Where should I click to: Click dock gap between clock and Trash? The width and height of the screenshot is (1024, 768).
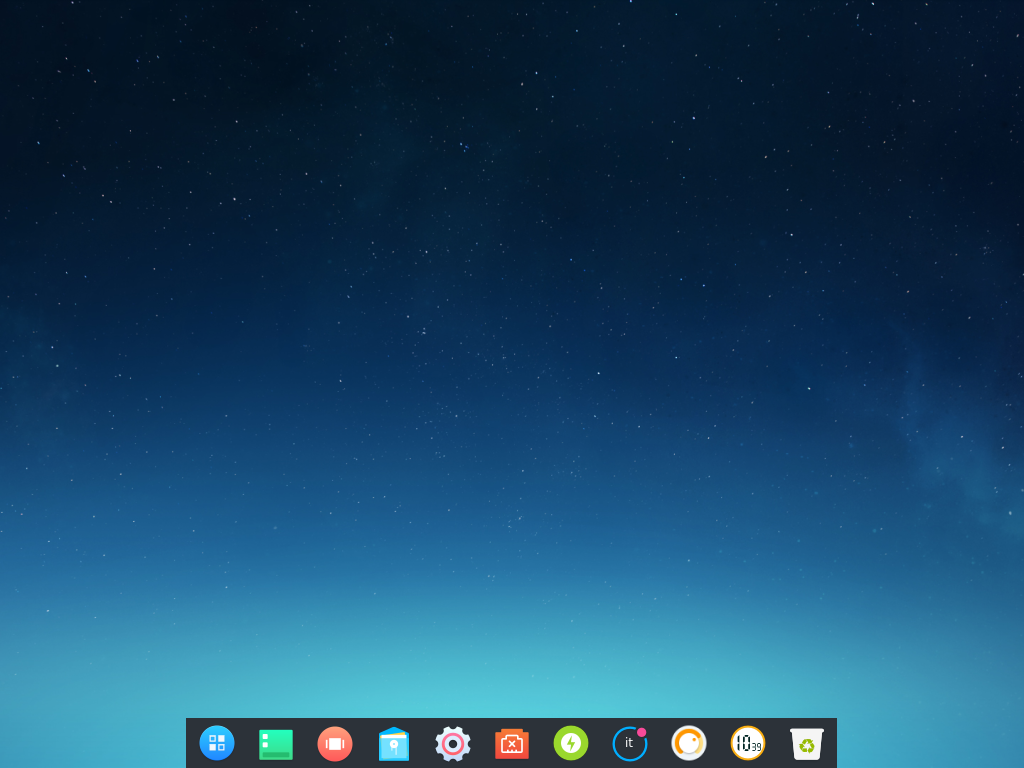[777, 744]
